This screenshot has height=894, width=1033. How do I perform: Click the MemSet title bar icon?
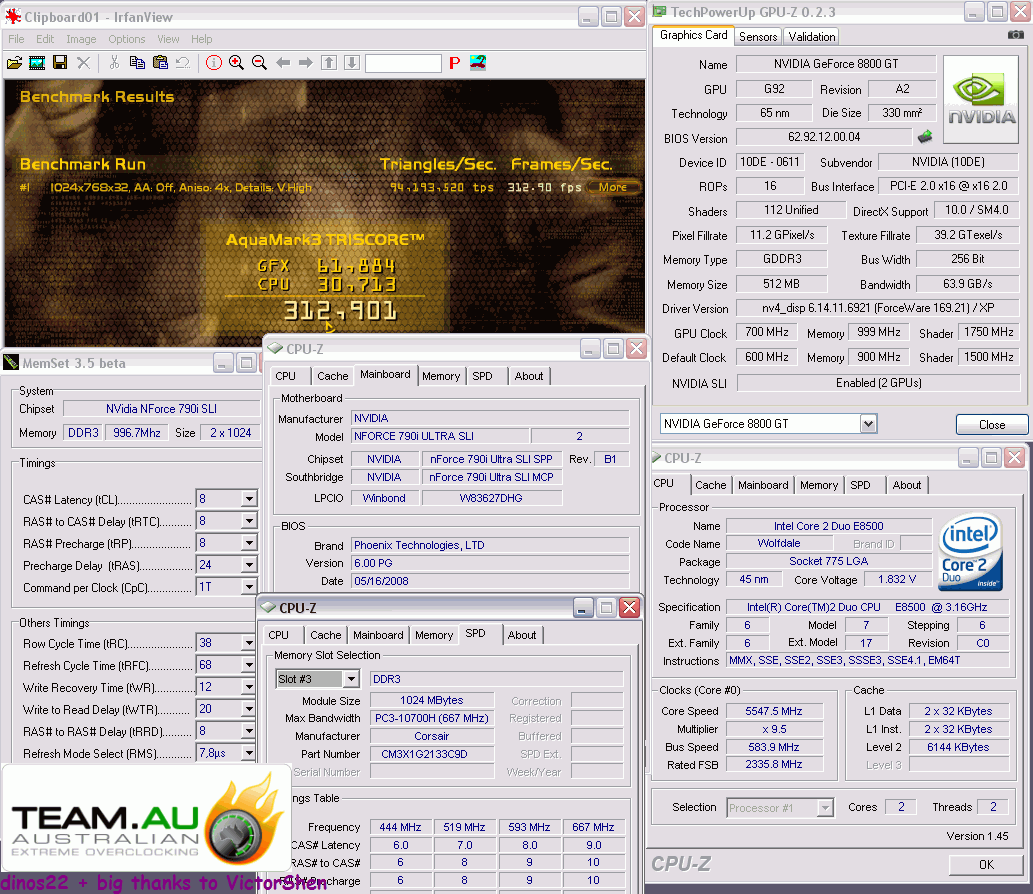11,362
